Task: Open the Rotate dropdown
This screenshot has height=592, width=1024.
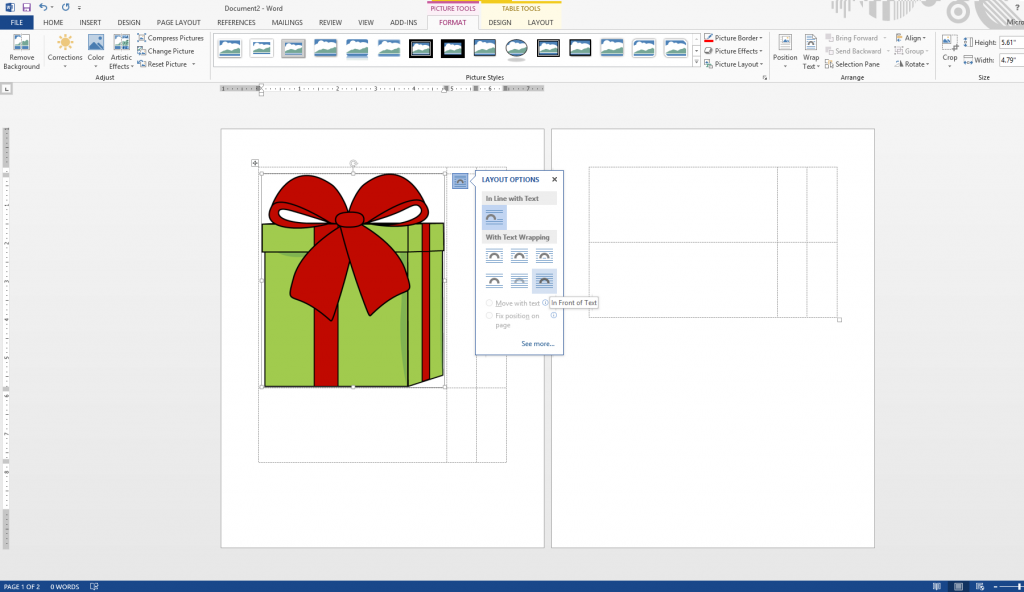Action: click(912, 64)
